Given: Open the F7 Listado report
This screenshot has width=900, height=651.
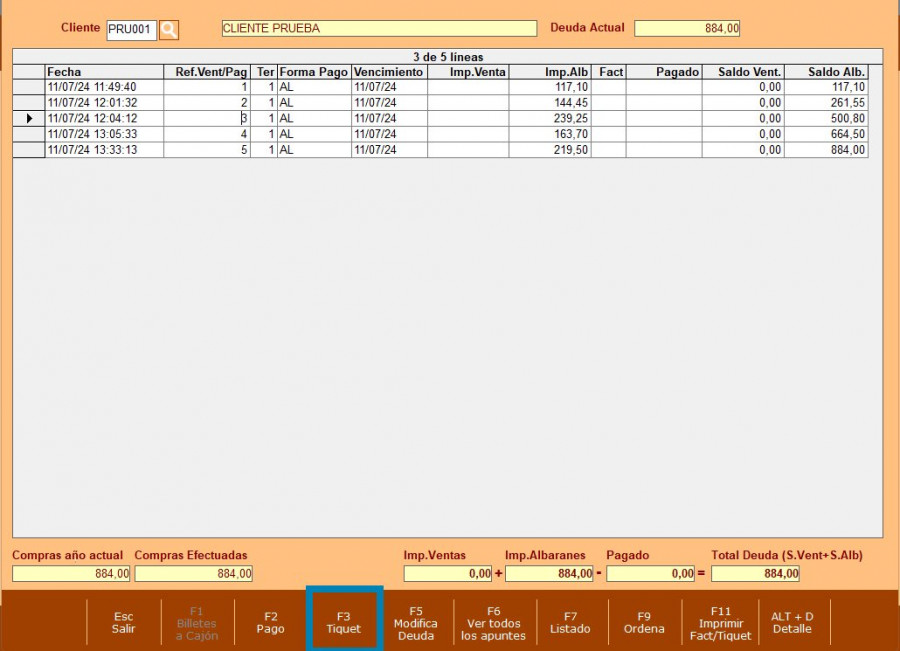Looking at the screenshot, I should pos(570,622).
